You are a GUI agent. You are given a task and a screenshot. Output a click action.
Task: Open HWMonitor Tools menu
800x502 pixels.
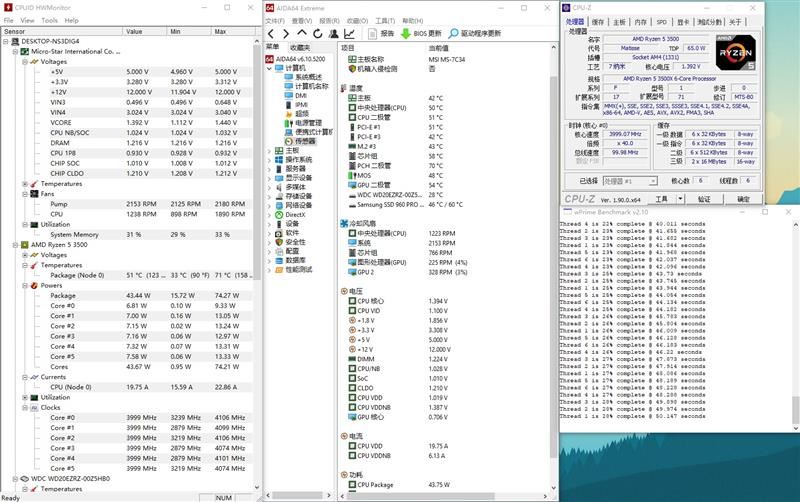click(49, 20)
